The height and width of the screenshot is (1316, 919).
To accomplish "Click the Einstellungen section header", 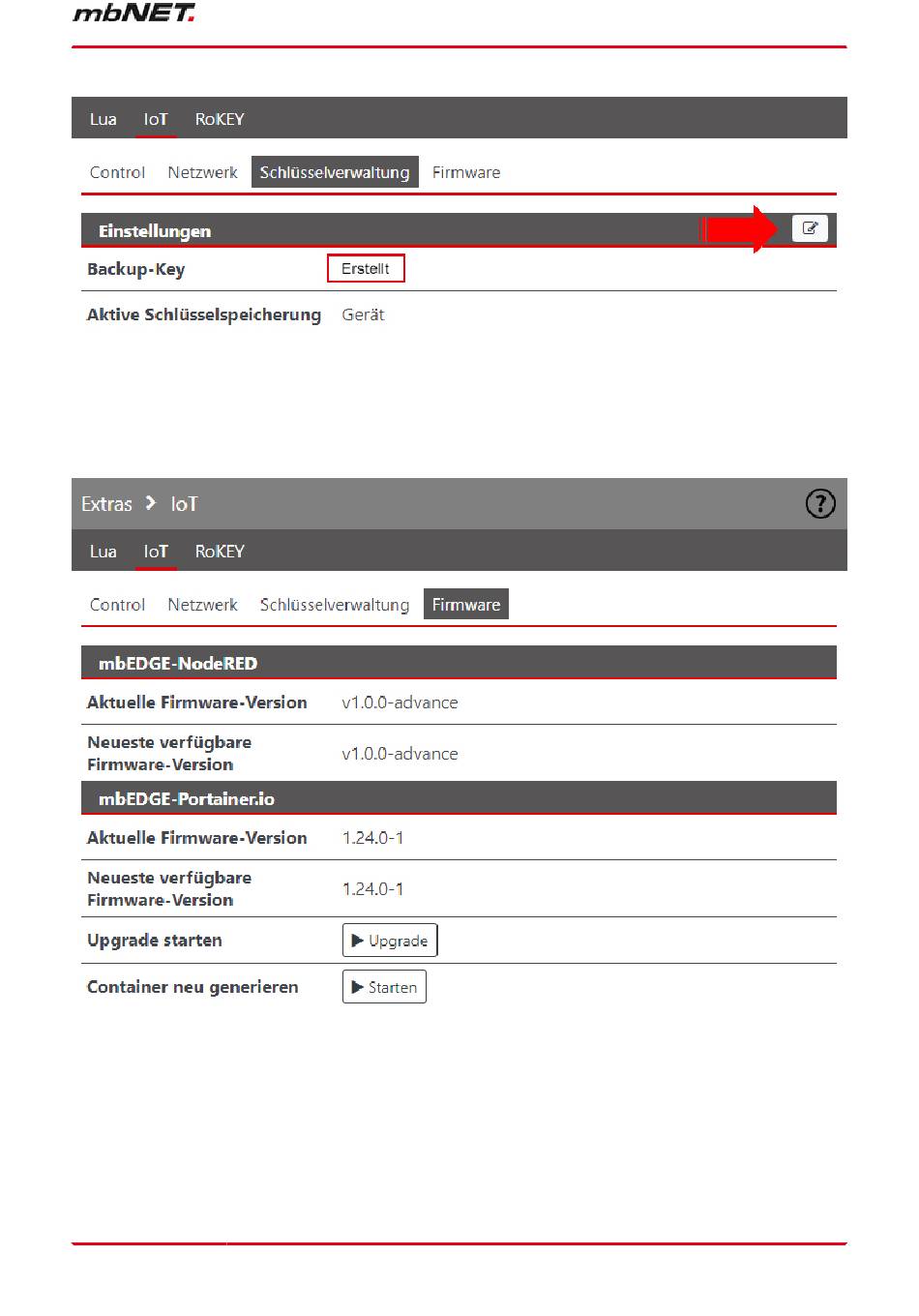I will point(459,230).
